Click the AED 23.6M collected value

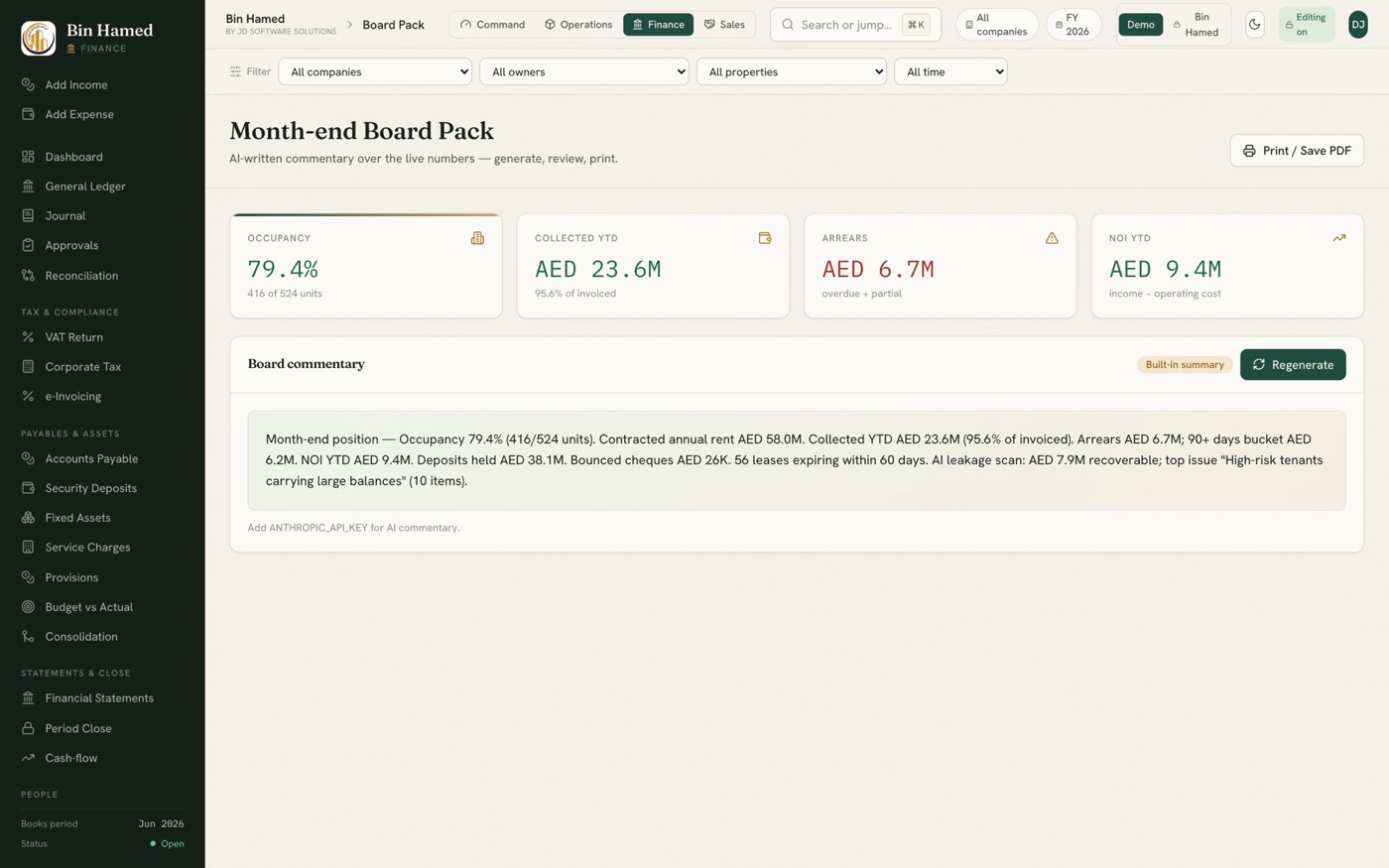[597, 269]
